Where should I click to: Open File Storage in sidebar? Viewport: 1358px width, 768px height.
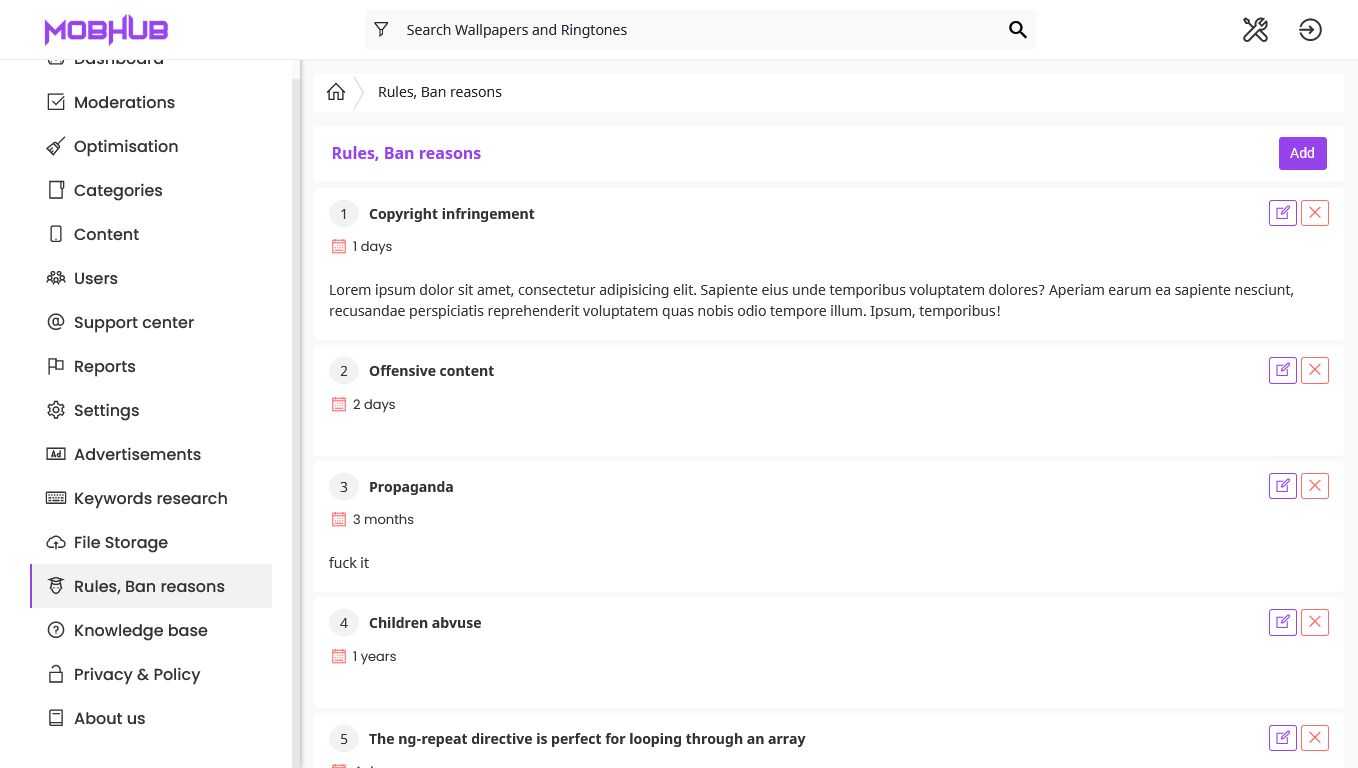(x=120, y=542)
